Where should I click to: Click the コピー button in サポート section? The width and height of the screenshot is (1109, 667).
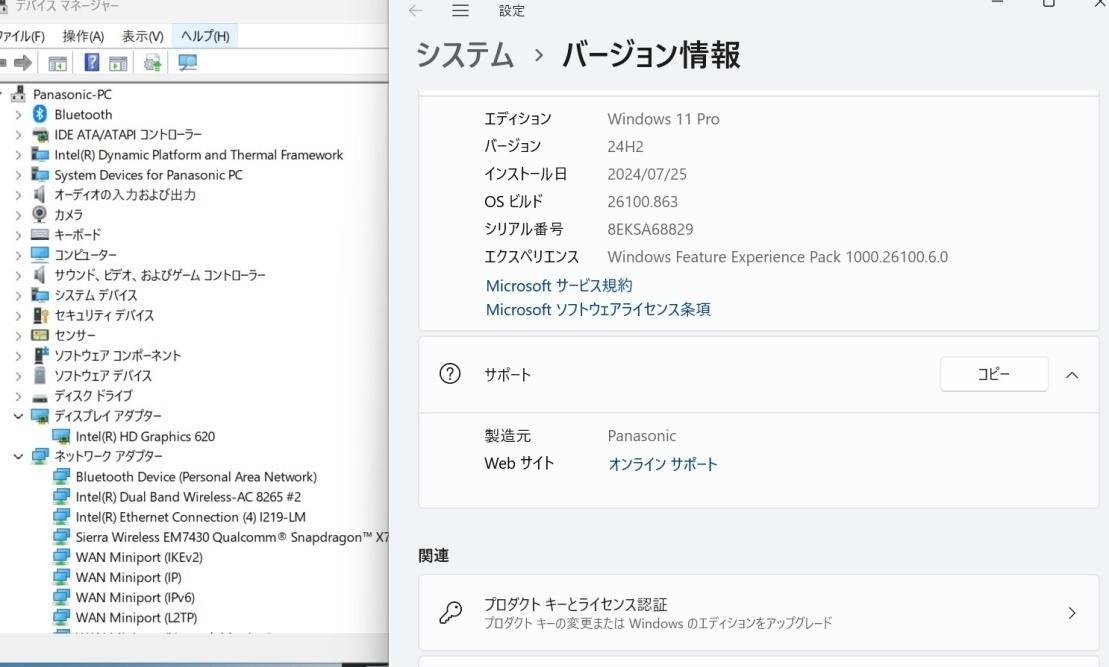point(993,374)
